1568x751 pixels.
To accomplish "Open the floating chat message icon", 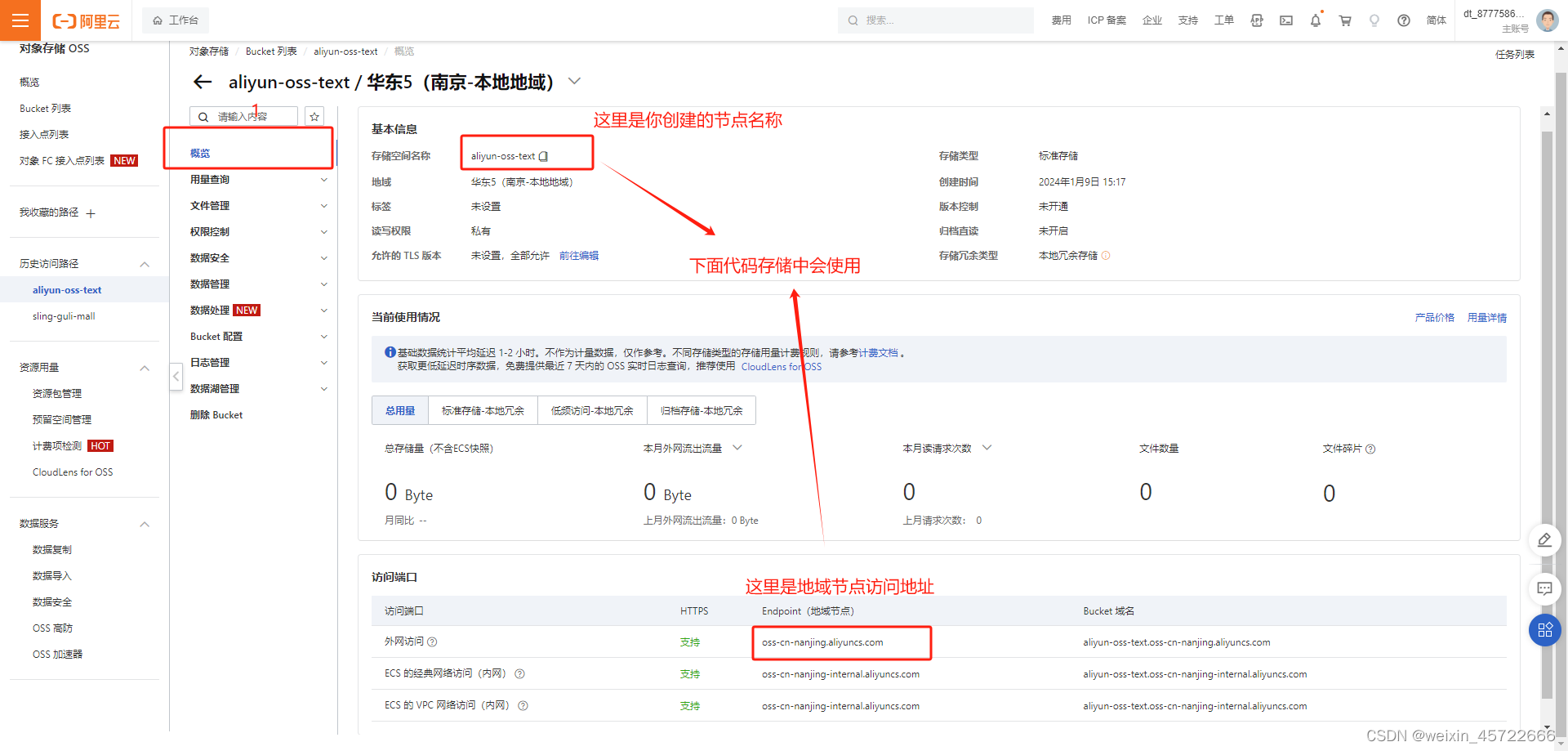I will tap(1544, 588).
